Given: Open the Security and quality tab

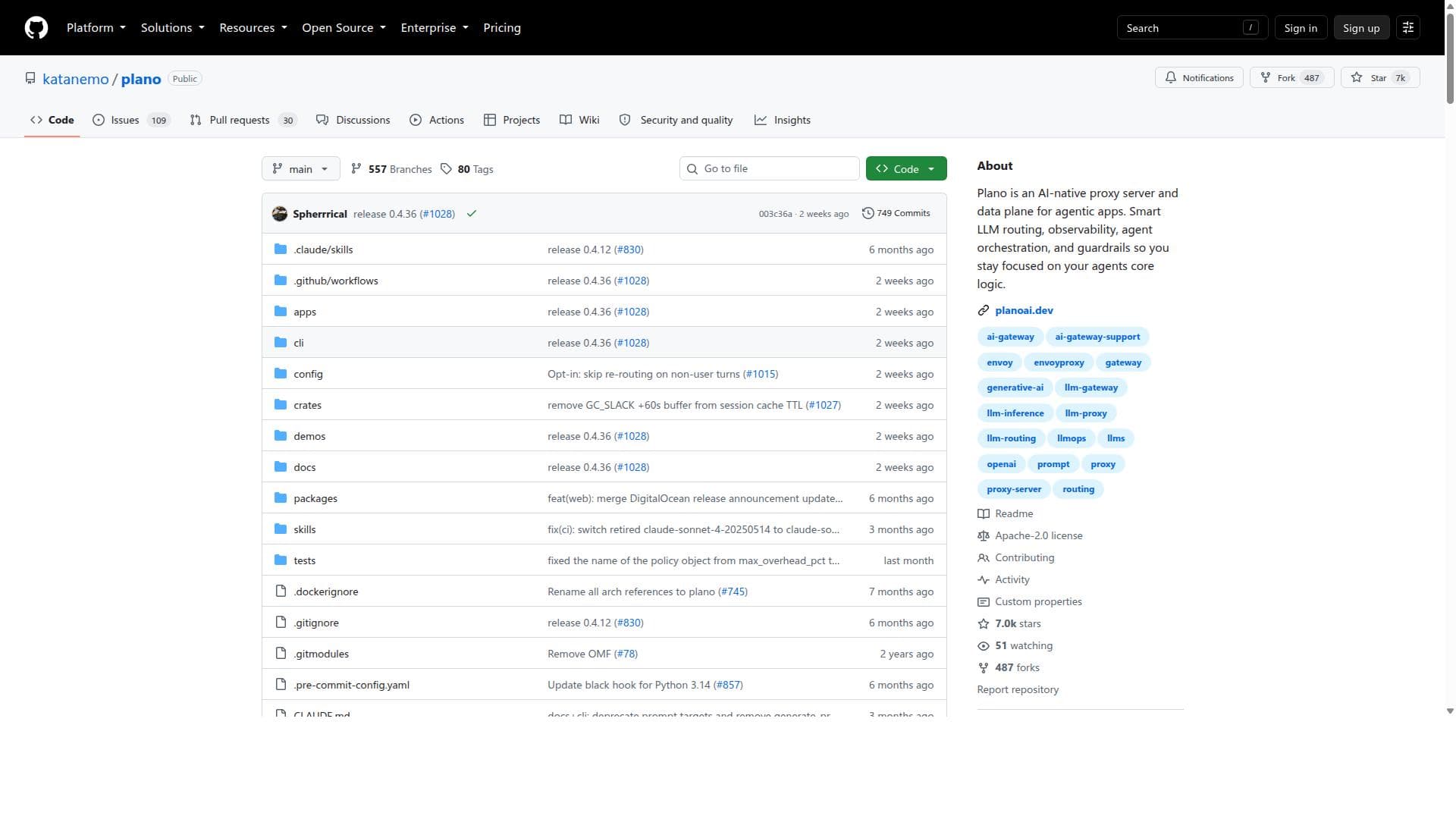Looking at the screenshot, I should point(676,121).
